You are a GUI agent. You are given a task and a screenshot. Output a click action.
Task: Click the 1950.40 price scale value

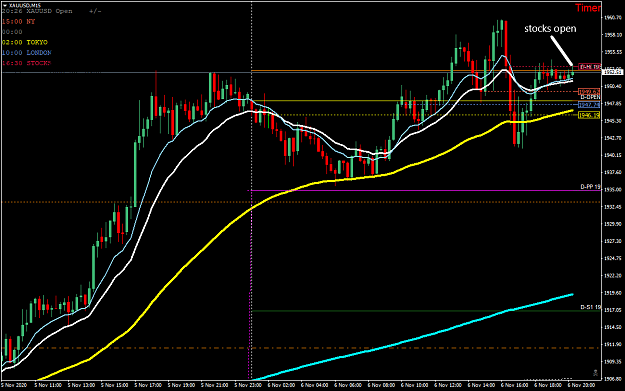(613, 86)
